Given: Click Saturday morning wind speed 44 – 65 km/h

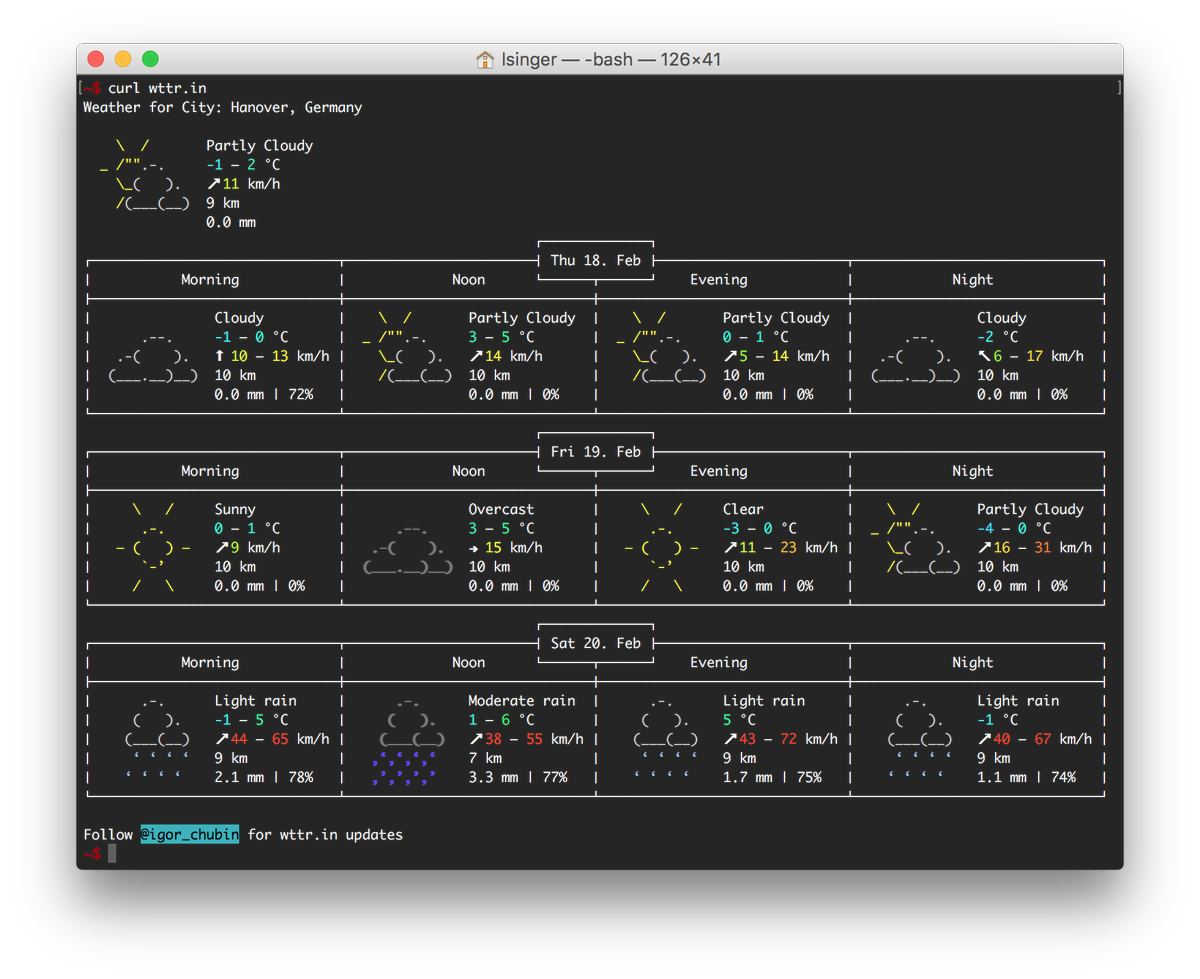Looking at the screenshot, I should [x=272, y=739].
